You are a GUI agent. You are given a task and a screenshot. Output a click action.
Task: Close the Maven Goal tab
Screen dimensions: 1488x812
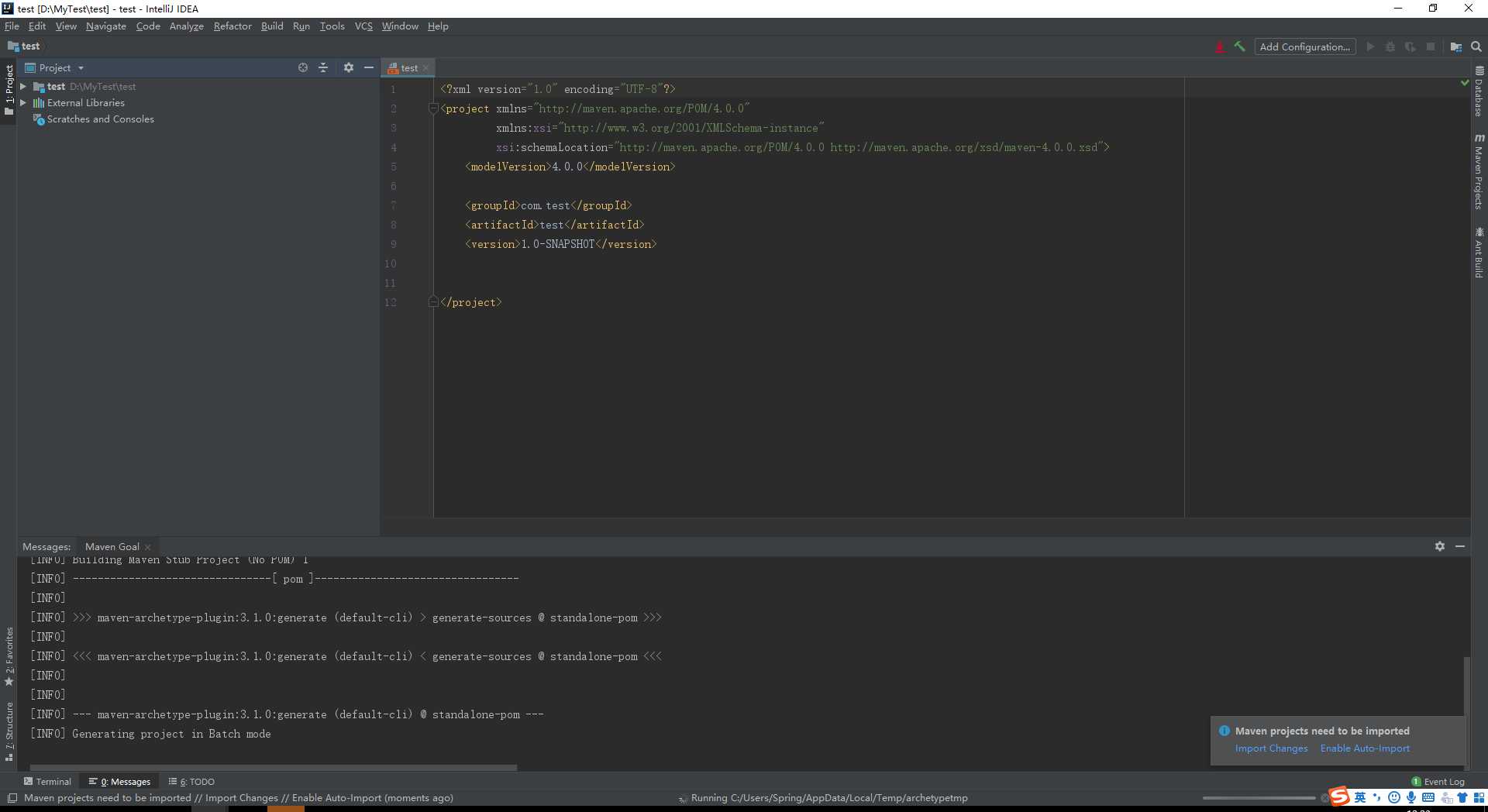(147, 547)
